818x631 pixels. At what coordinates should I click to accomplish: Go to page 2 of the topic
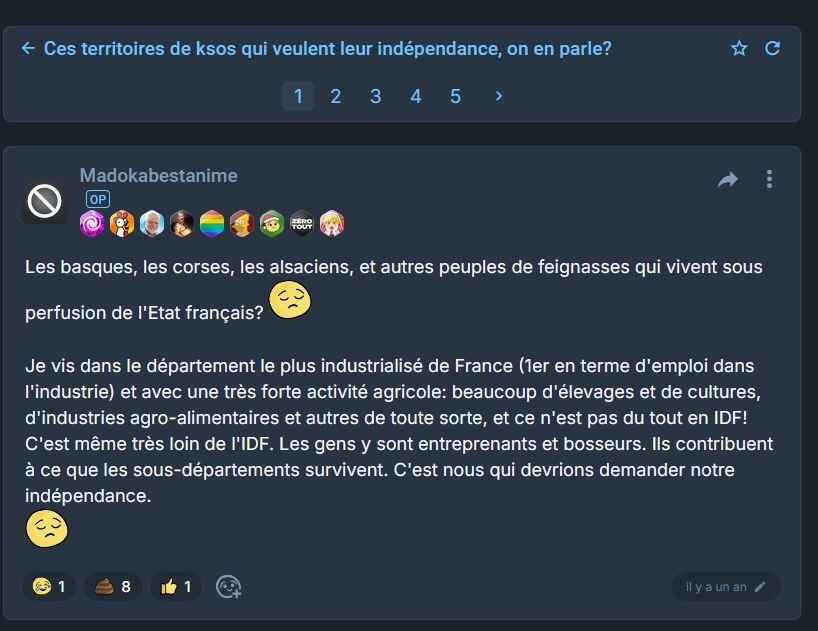click(x=335, y=96)
